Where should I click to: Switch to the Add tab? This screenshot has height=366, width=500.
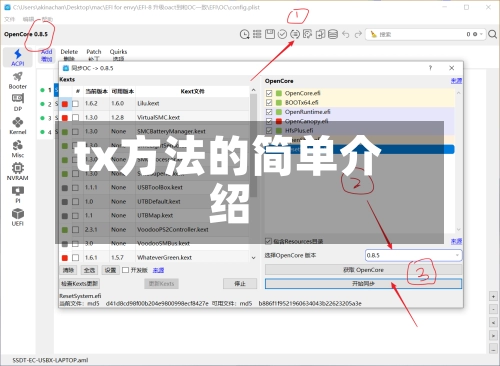(47, 55)
